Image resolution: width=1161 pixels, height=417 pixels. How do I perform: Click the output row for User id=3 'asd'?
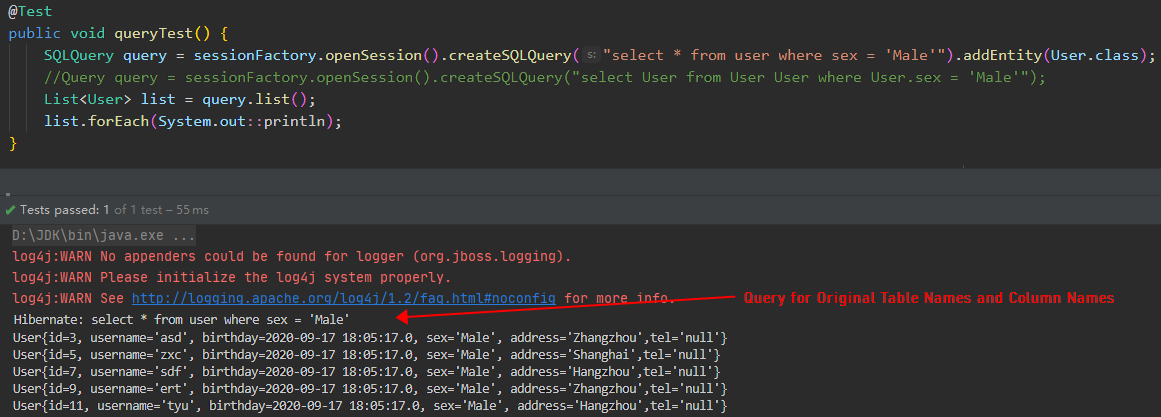click(x=370, y=338)
